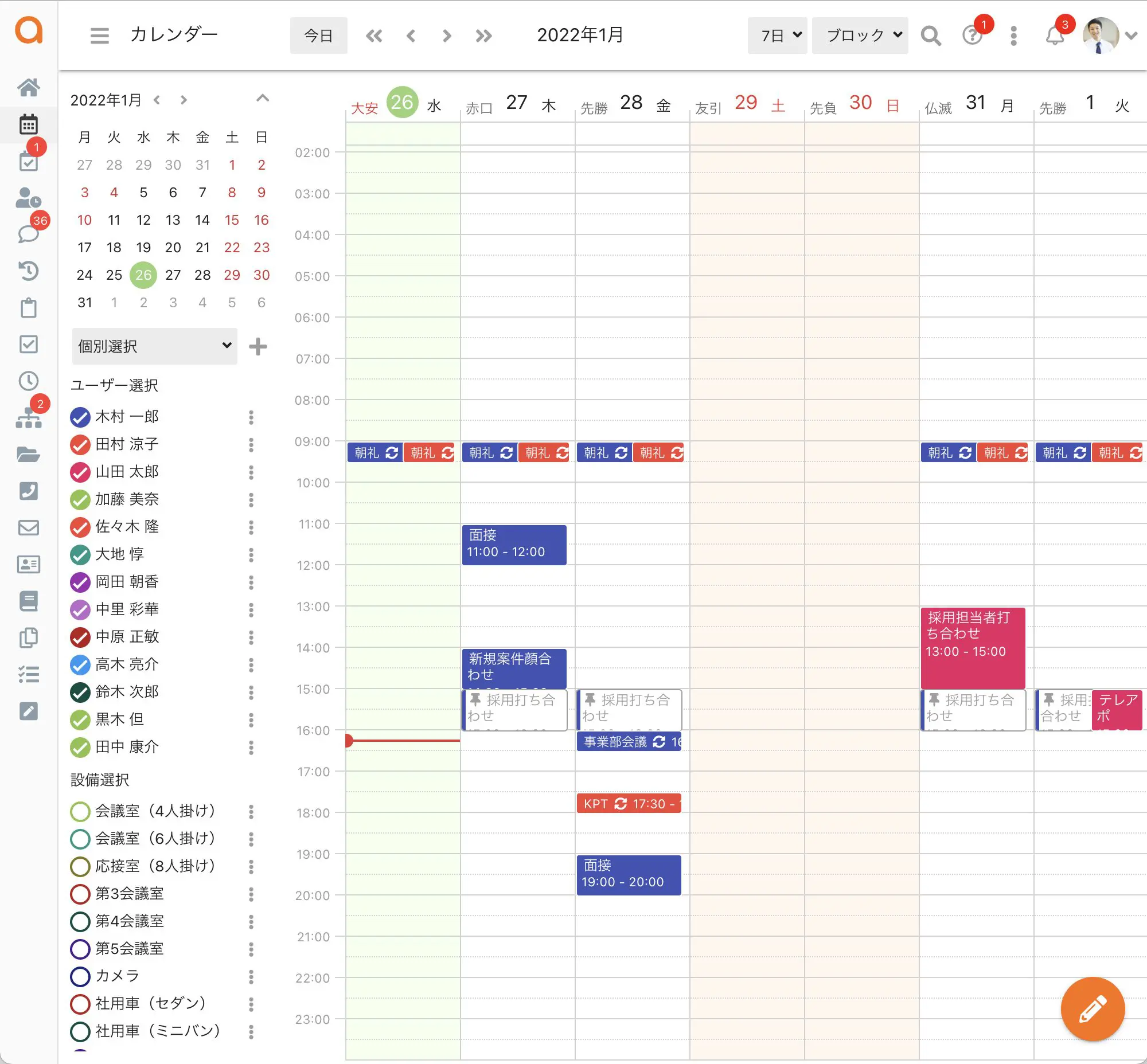
Task: Open the clock icon in sidebar
Action: click(28, 381)
